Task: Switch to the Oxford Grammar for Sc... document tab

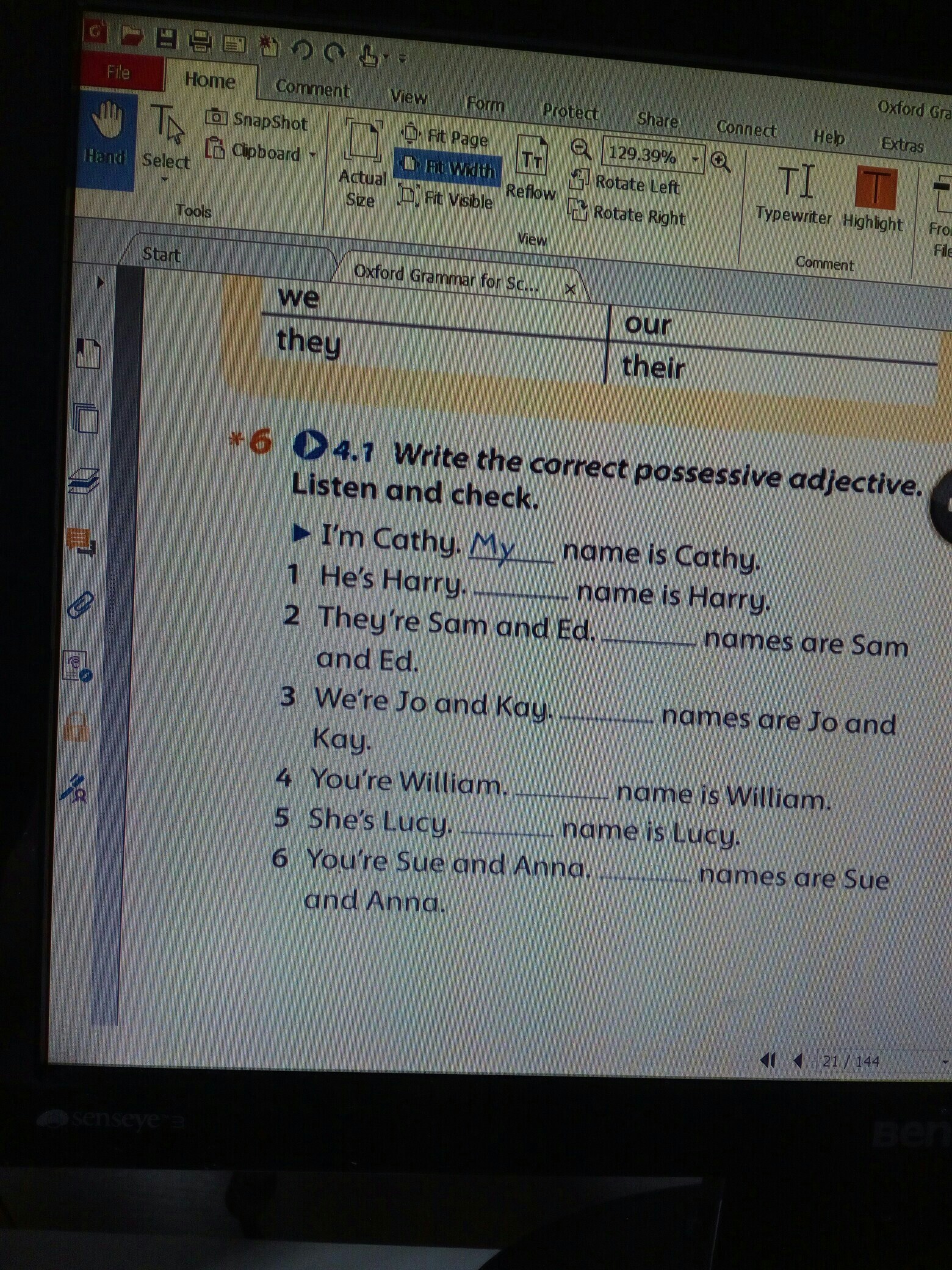Action: pyautogui.click(x=446, y=279)
